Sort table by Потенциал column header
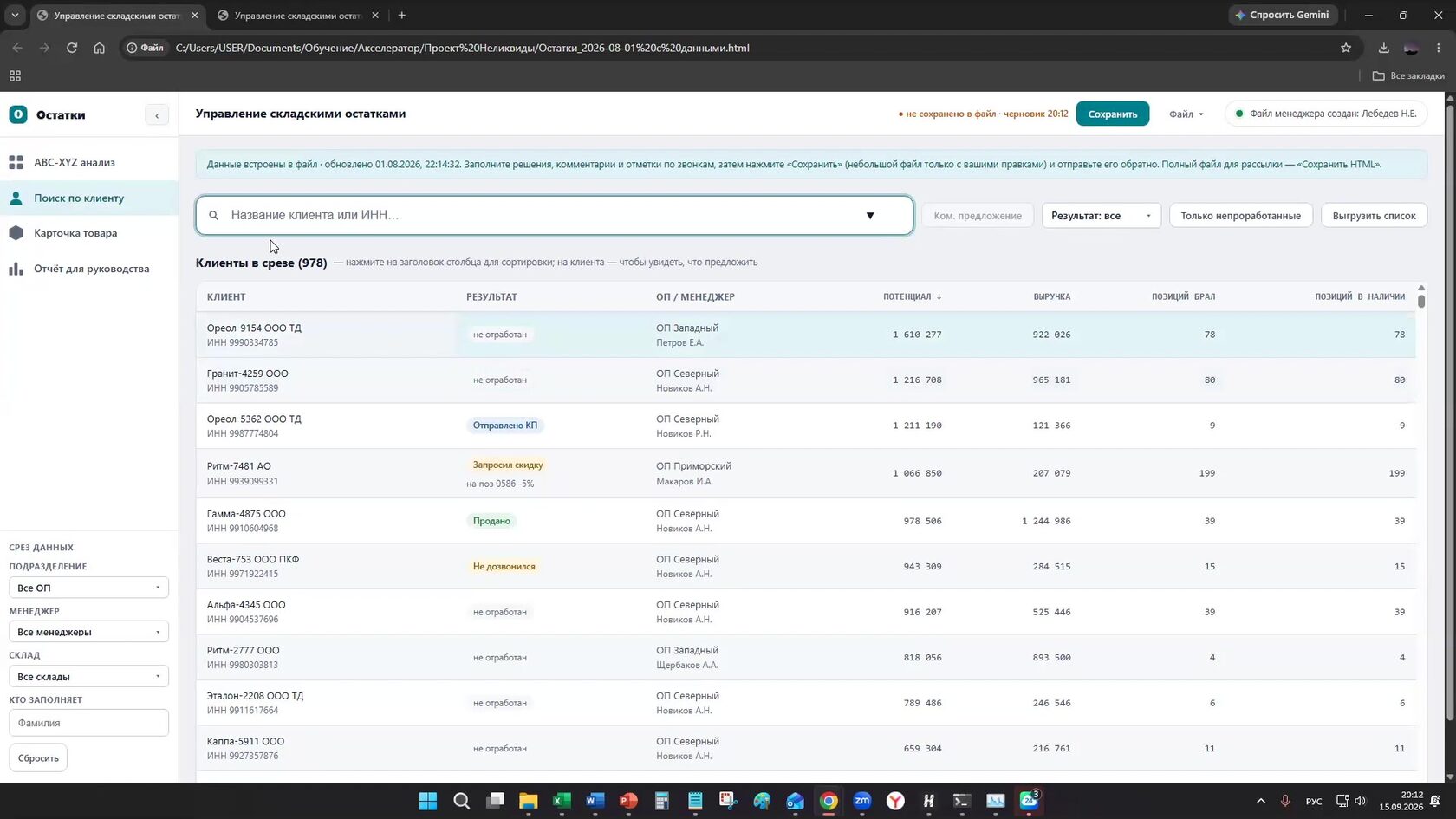Screen dimensions: 1456x819 click(912, 296)
